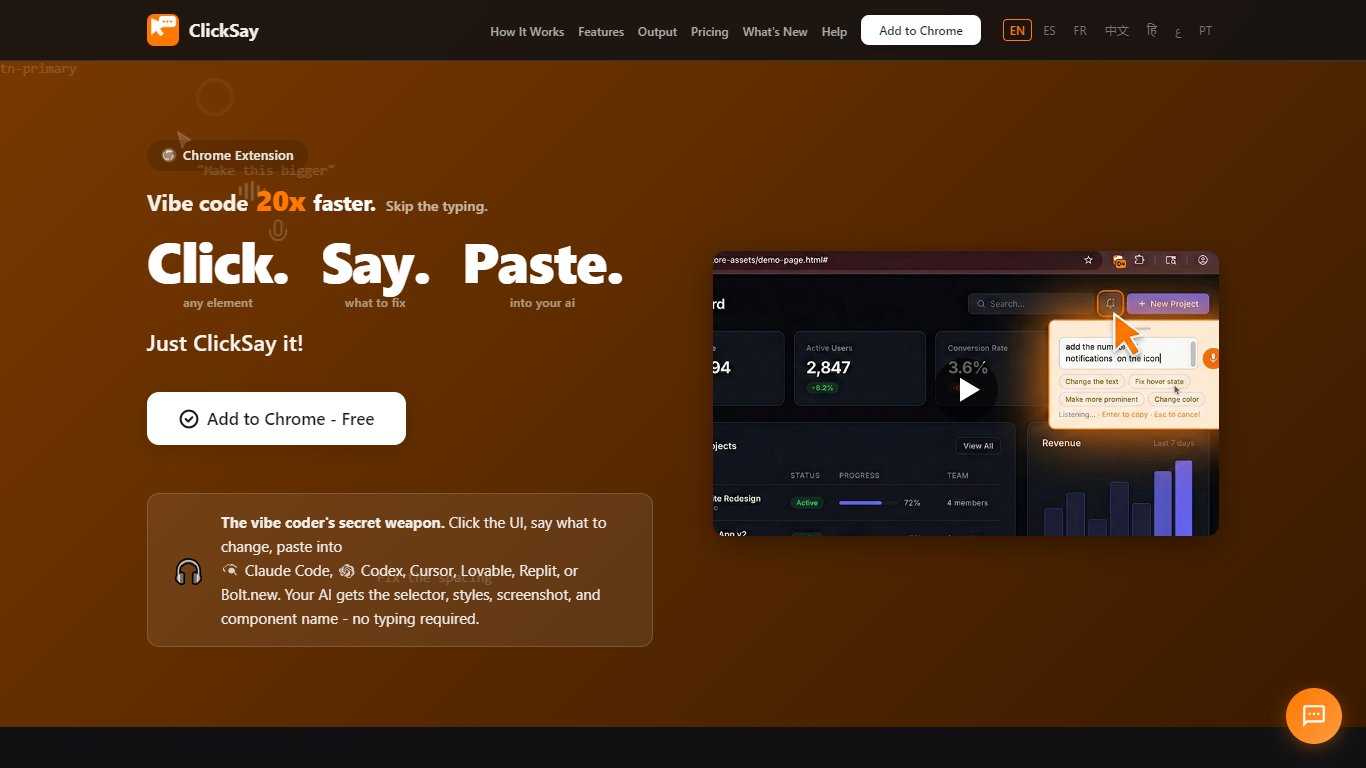
Task: Open the What's New nav link
Action: (x=775, y=32)
